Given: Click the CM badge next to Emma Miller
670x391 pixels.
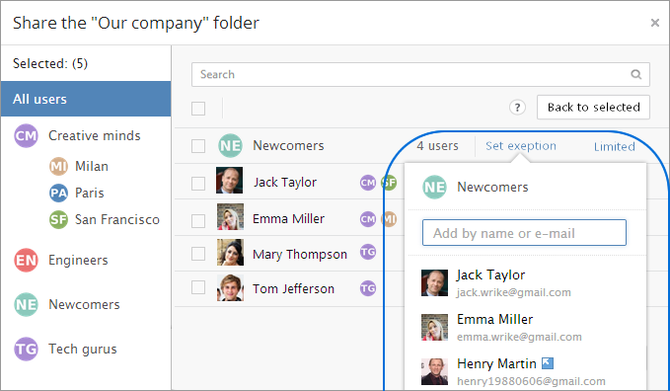Looking at the screenshot, I should coord(367,219).
